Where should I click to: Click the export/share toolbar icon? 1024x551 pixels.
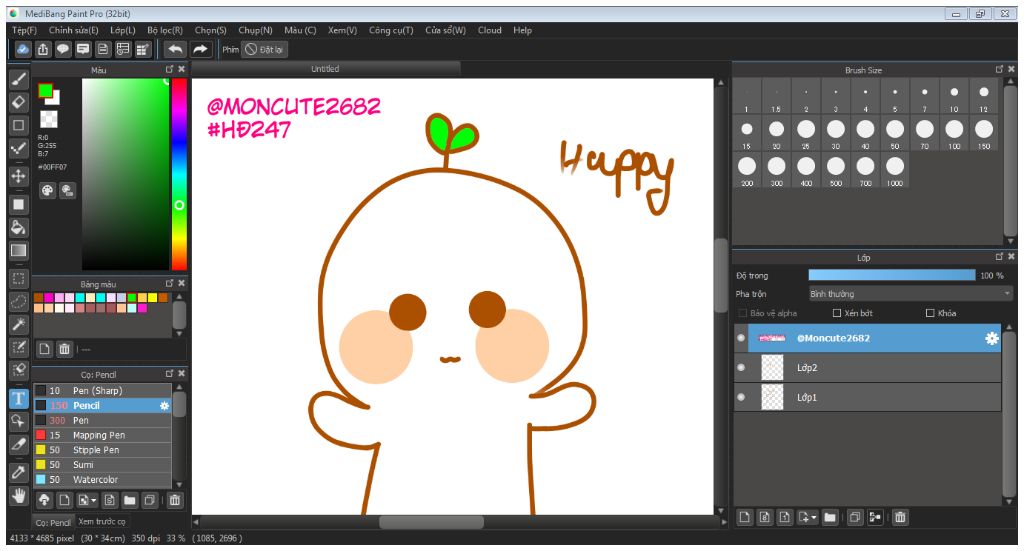coord(43,49)
